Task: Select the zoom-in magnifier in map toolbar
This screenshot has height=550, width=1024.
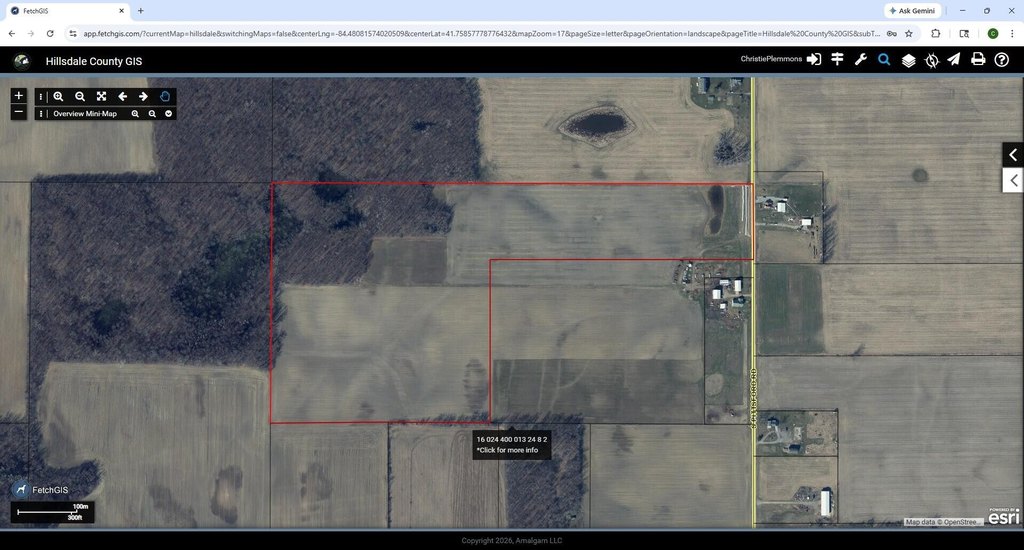Action: [59, 97]
